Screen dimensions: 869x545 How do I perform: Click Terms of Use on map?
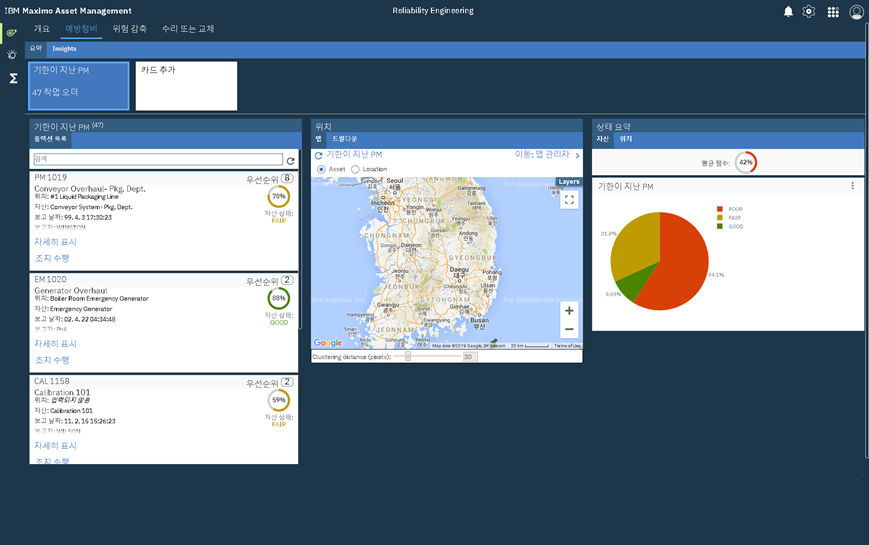pos(568,346)
